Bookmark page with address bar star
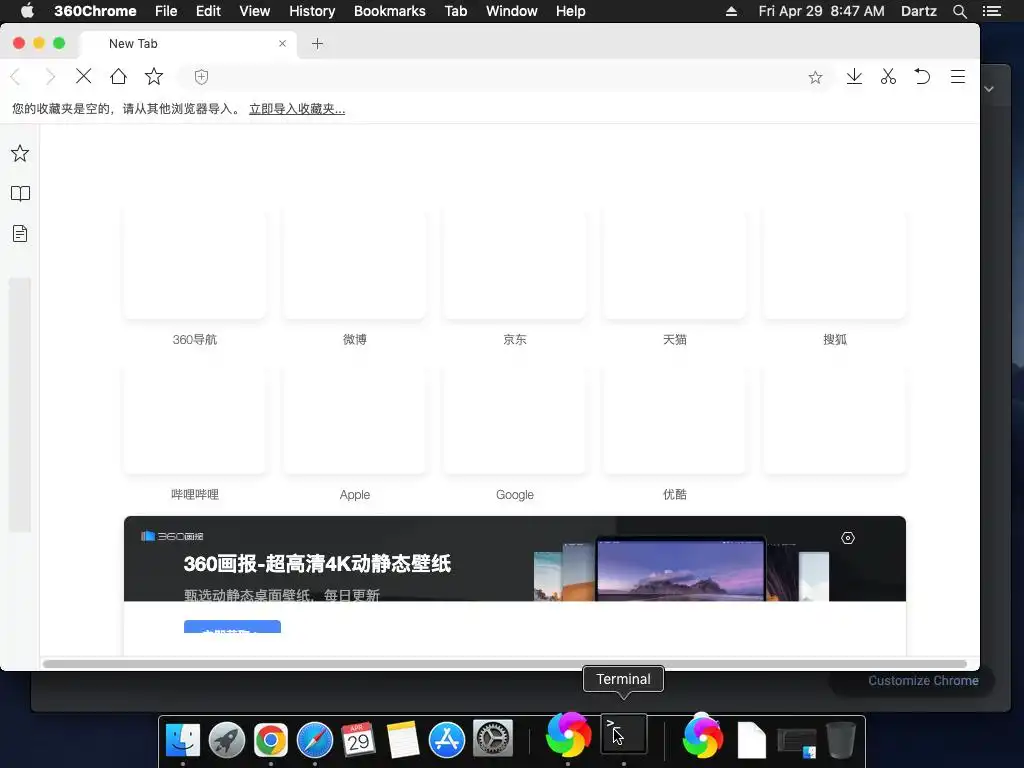This screenshot has width=1024, height=768. (x=815, y=78)
